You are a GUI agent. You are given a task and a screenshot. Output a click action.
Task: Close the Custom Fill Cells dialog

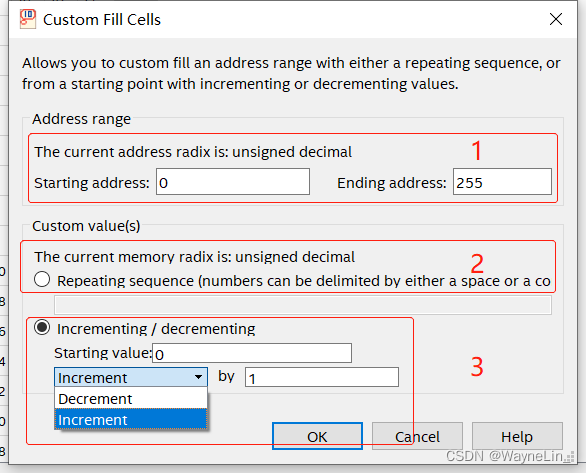pyautogui.click(x=556, y=19)
